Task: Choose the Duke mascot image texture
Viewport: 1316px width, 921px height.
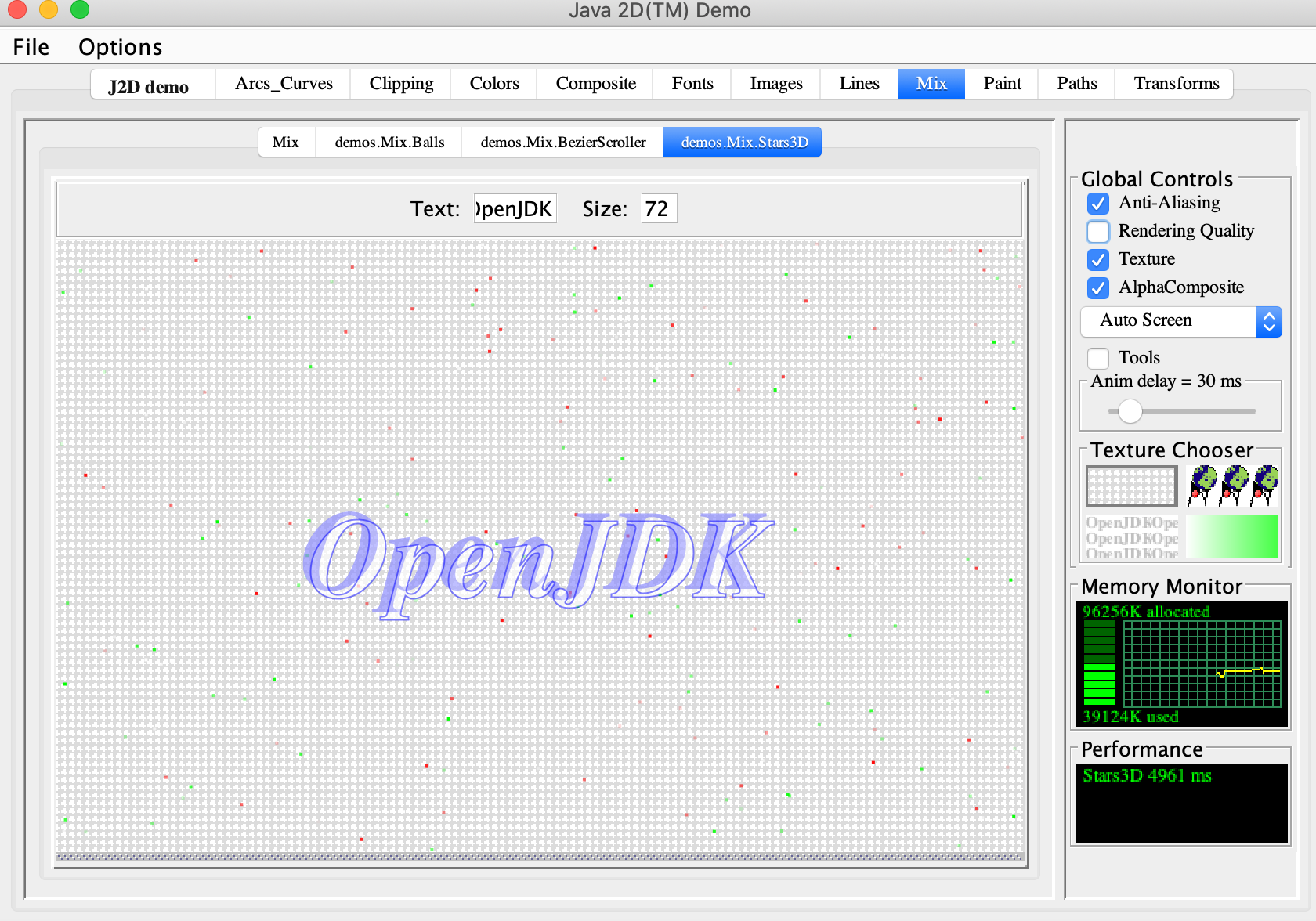Action: 1233,486
